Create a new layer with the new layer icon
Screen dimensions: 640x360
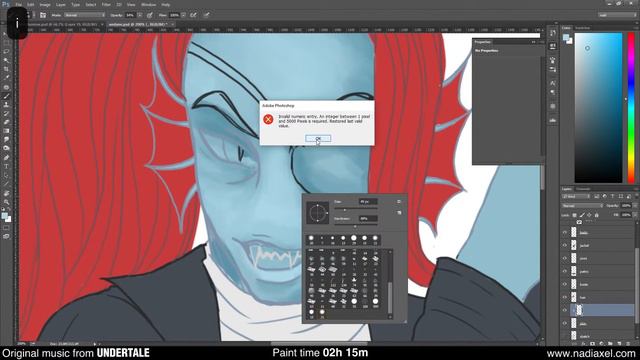619,344
